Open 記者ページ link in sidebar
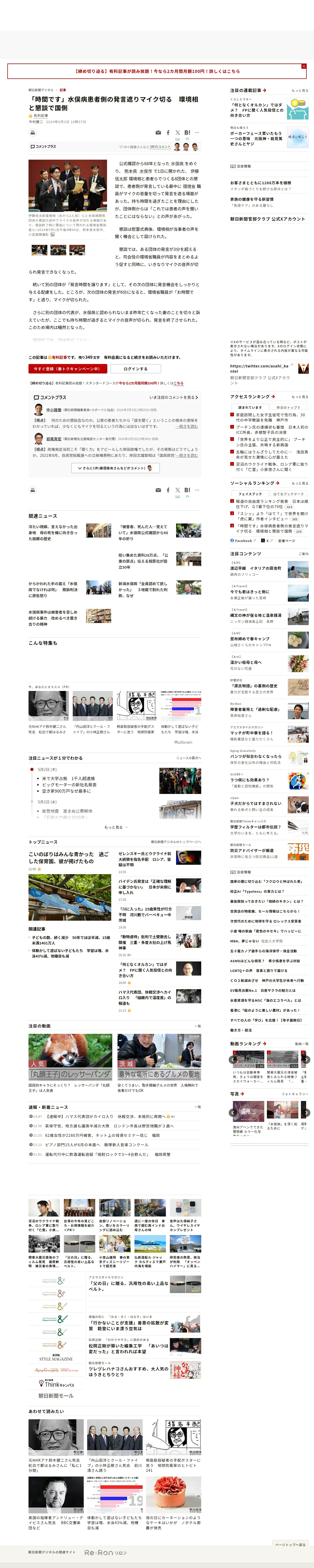314x1568 pixels. (x=287, y=540)
